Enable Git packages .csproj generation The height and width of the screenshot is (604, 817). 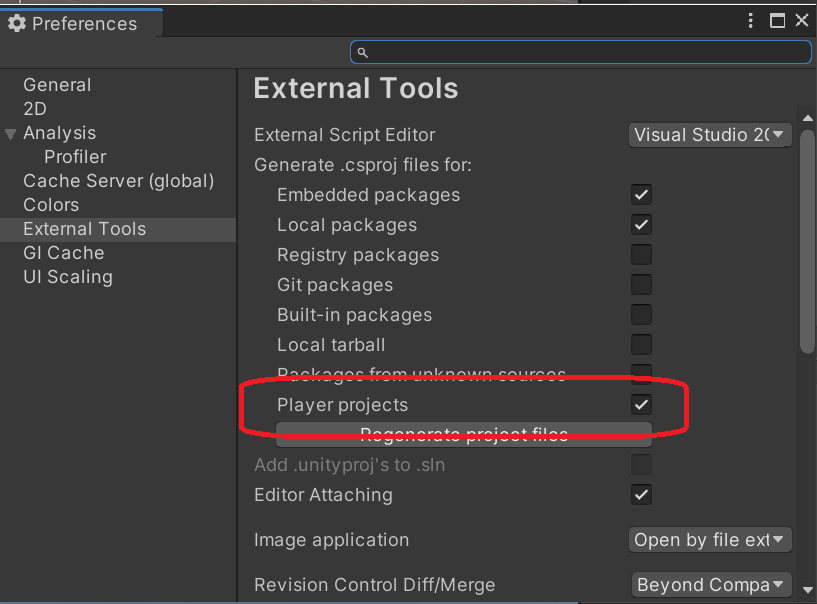[x=641, y=284]
